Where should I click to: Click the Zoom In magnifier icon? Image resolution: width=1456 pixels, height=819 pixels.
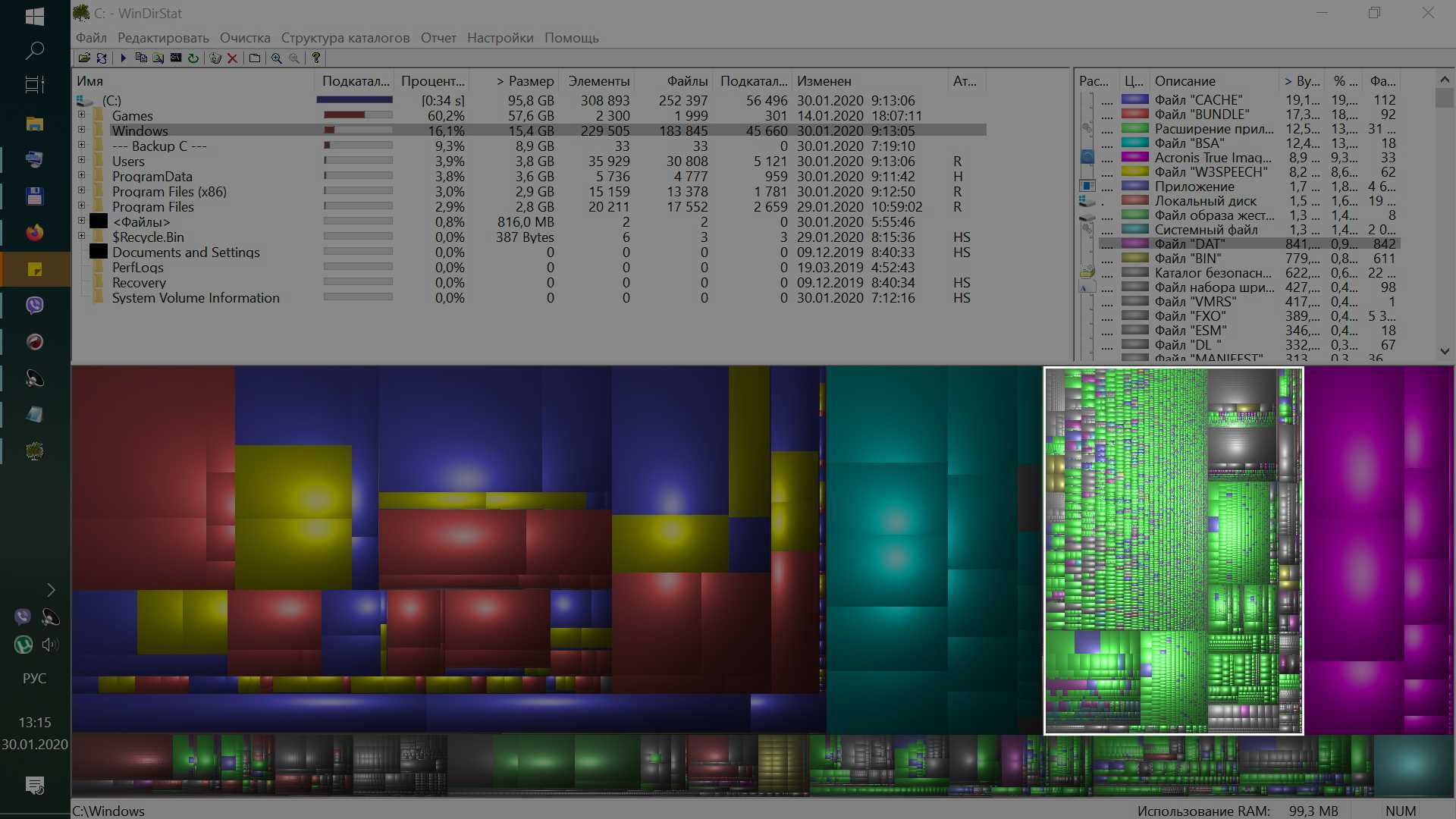(x=277, y=58)
